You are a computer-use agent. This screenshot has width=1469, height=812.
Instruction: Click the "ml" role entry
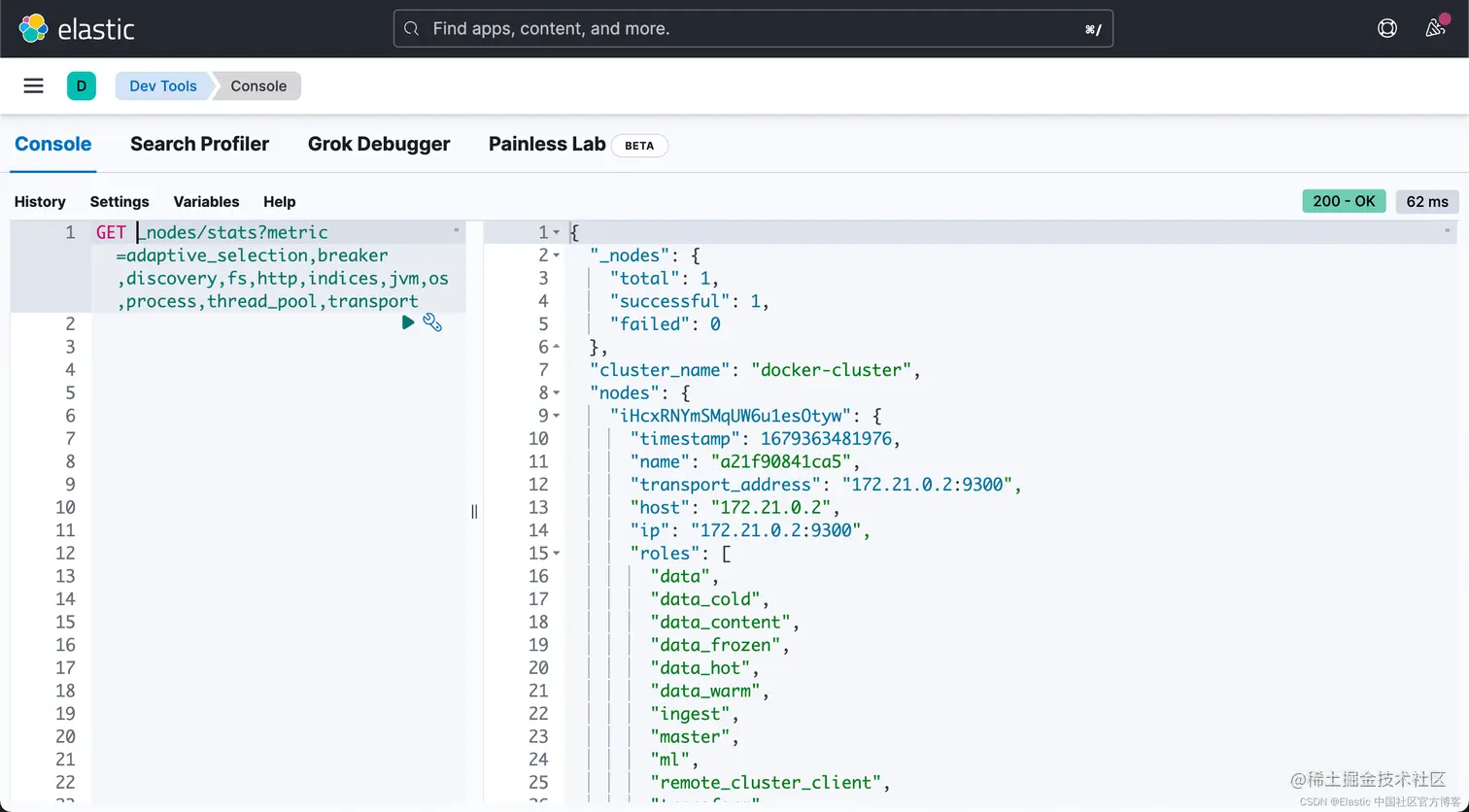(674, 760)
